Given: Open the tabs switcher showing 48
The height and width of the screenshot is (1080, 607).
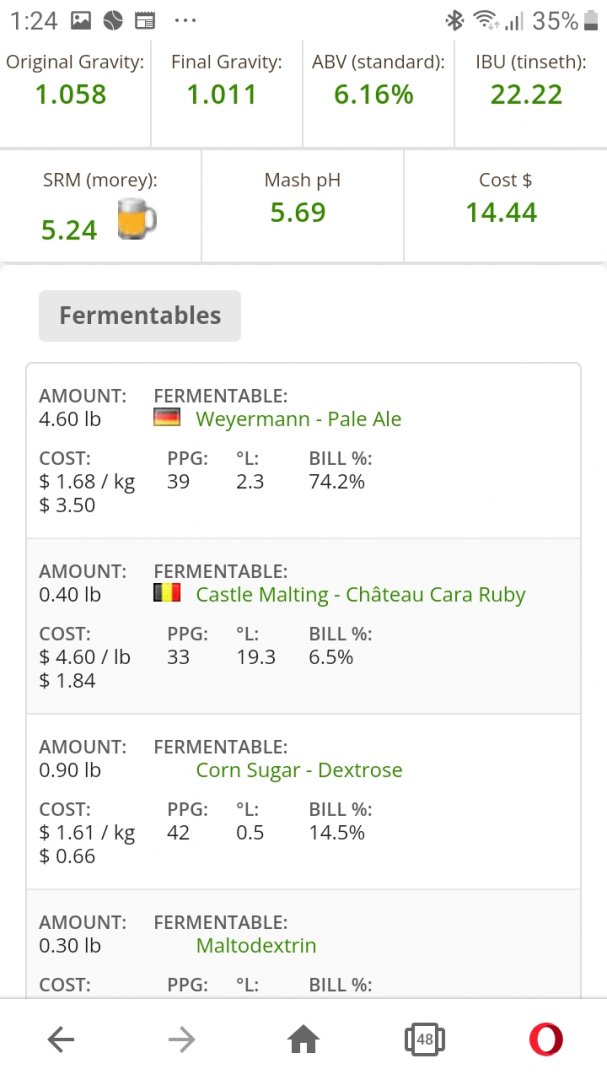Looking at the screenshot, I should (x=424, y=1039).
